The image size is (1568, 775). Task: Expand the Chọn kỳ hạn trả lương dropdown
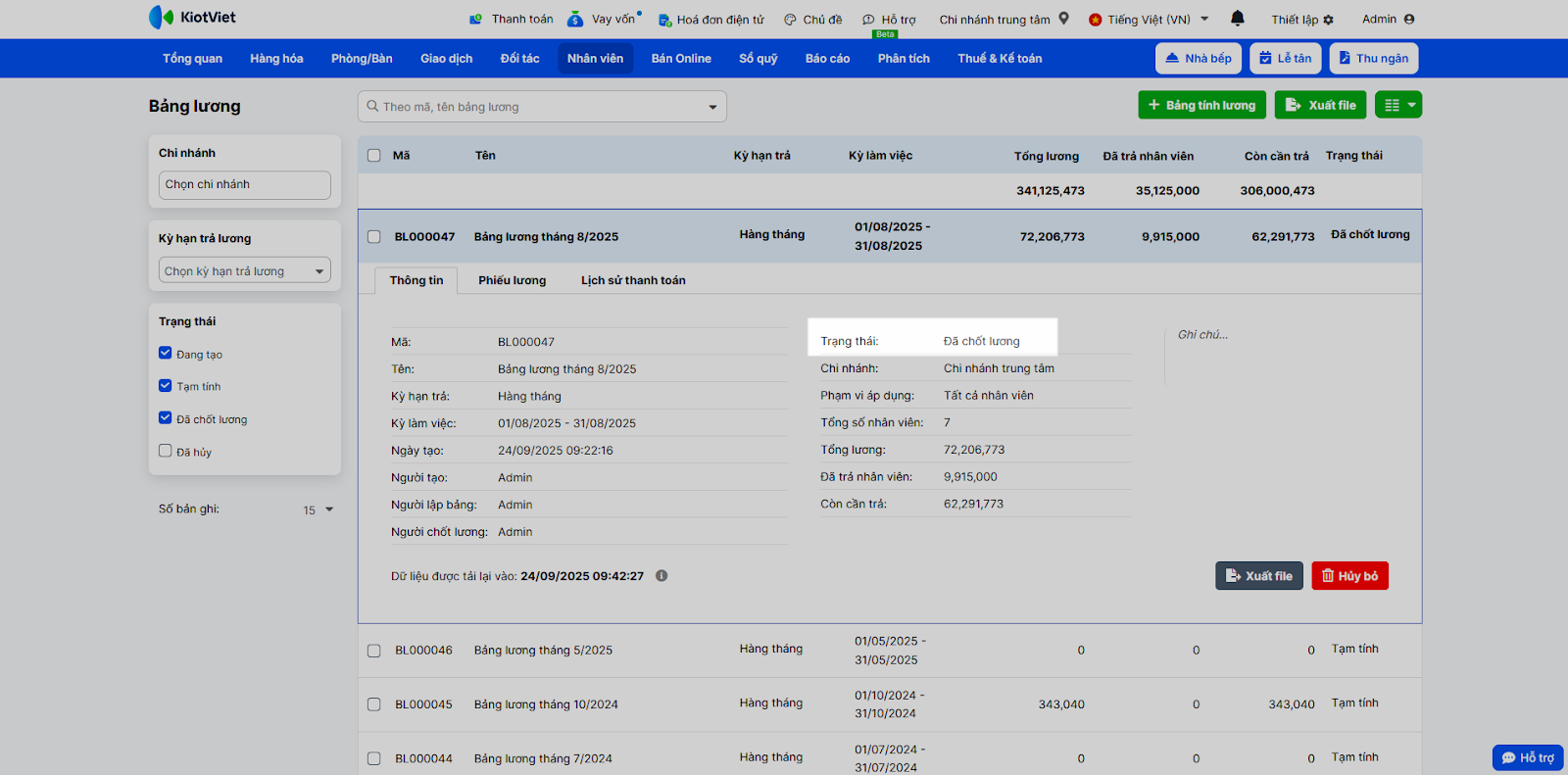tap(244, 270)
